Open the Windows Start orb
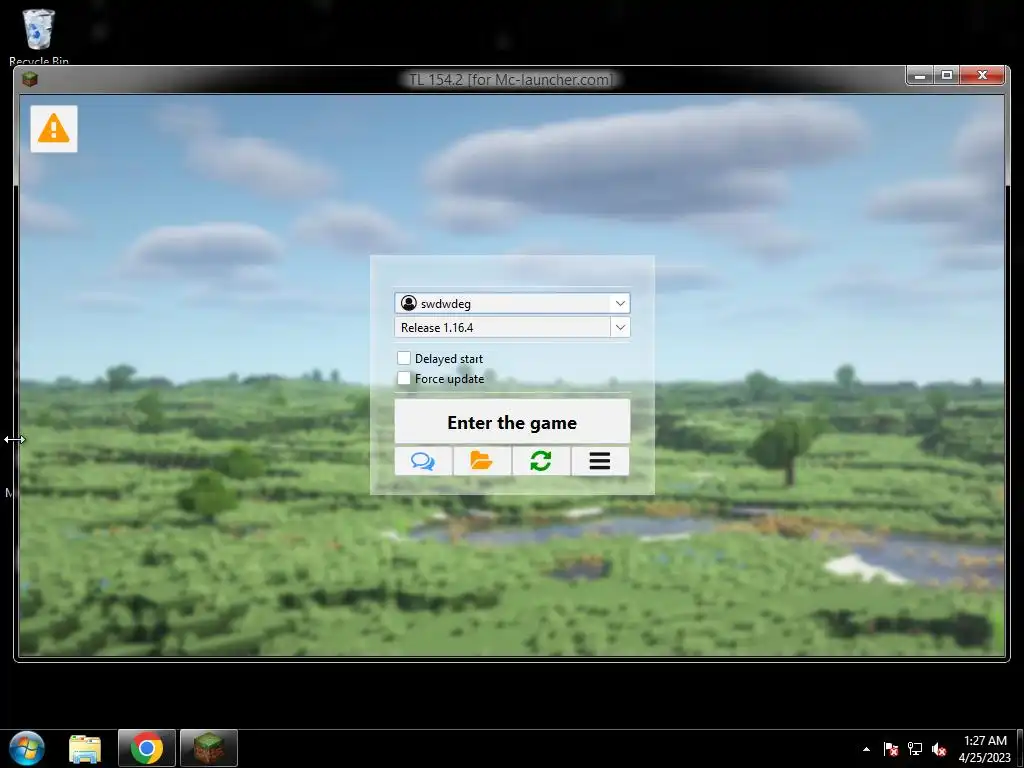 pyautogui.click(x=27, y=748)
